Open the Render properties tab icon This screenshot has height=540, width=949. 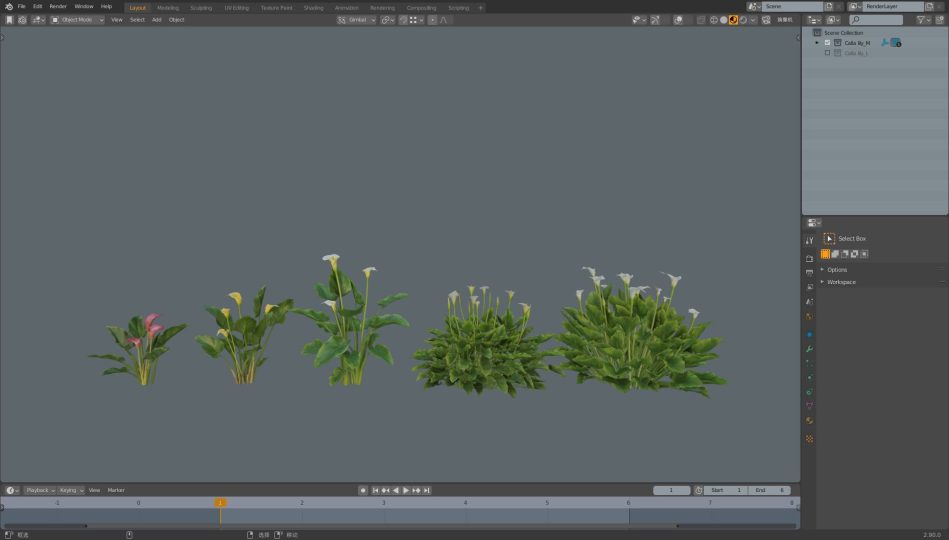[809, 258]
